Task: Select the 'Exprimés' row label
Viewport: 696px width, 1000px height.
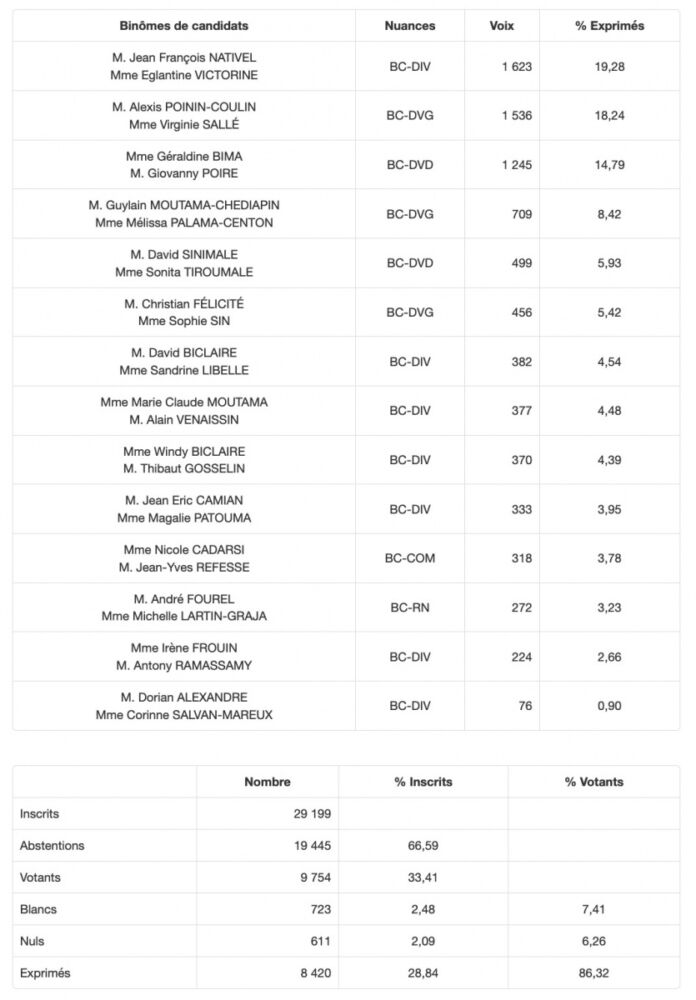Action: click(45, 972)
